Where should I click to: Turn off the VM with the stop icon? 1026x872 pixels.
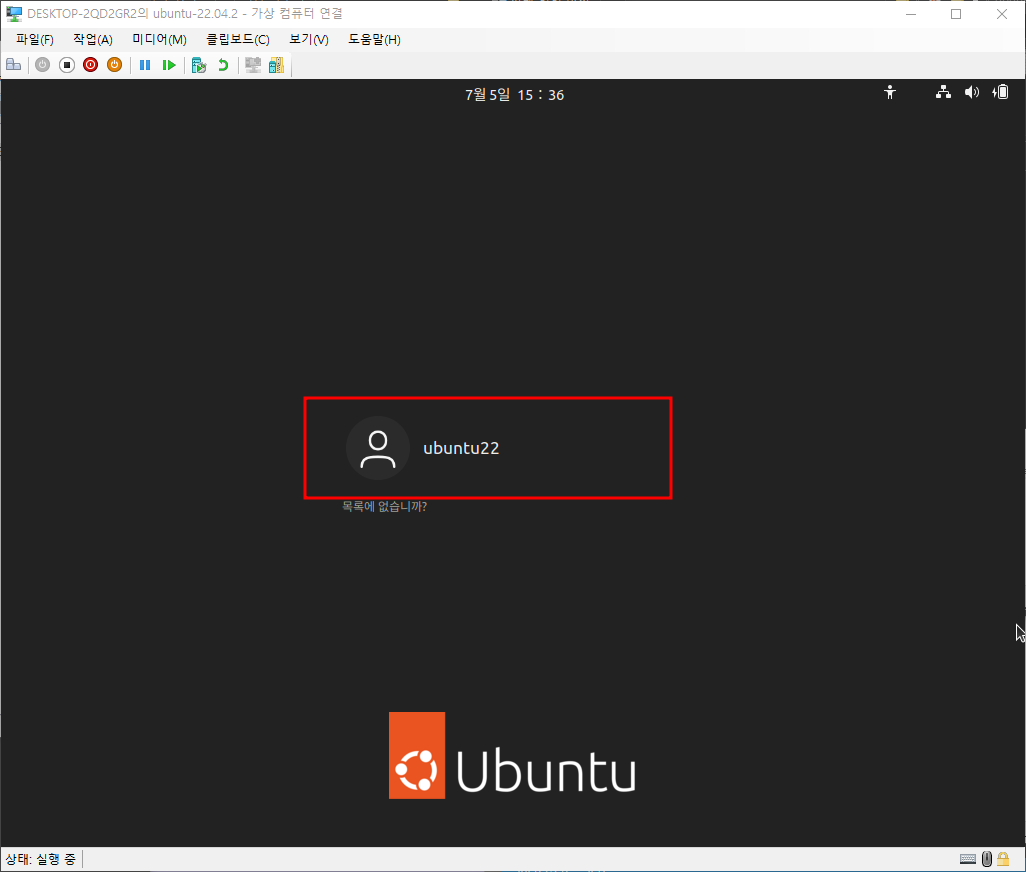click(67, 65)
